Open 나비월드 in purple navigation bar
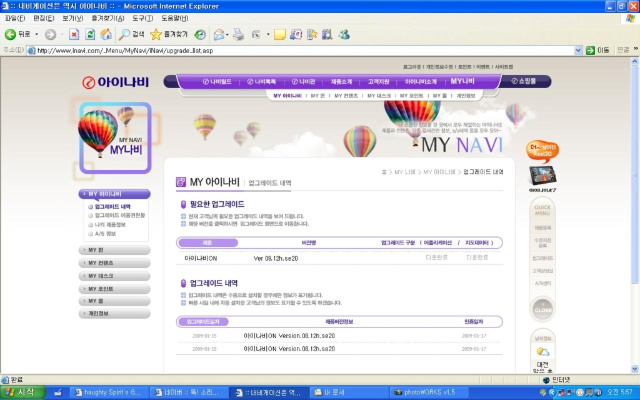The width and height of the screenshot is (640, 400). tap(217, 82)
